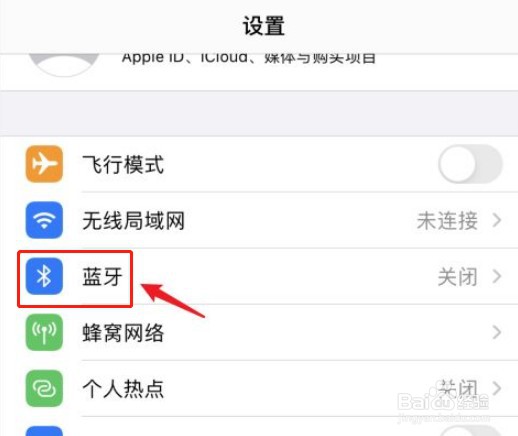Expand 蓝牙 row via chevron
The width and height of the screenshot is (518, 436).
(x=497, y=276)
